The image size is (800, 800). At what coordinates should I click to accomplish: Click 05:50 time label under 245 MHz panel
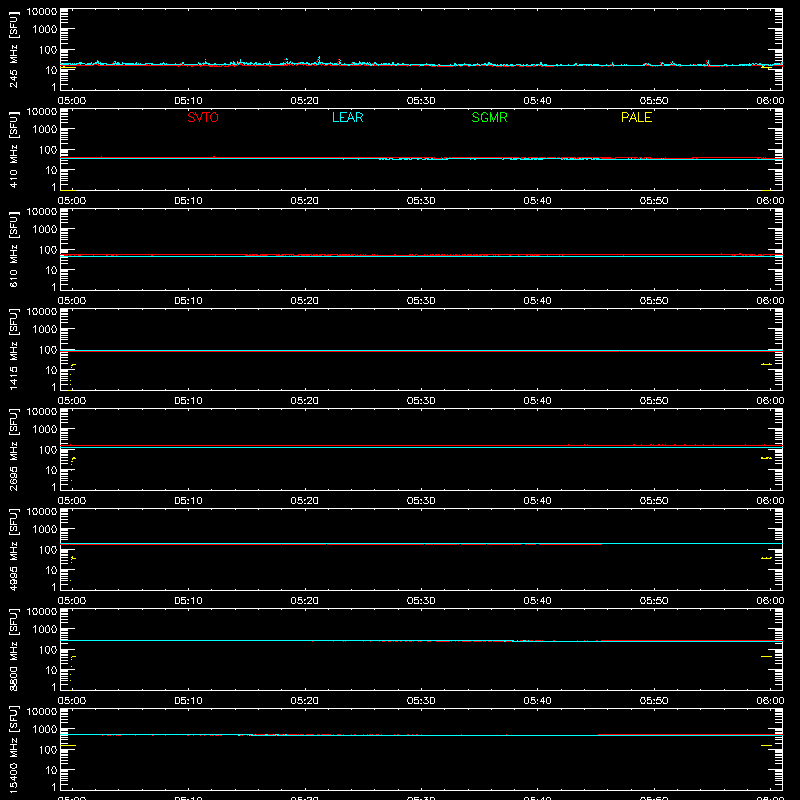click(x=654, y=101)
